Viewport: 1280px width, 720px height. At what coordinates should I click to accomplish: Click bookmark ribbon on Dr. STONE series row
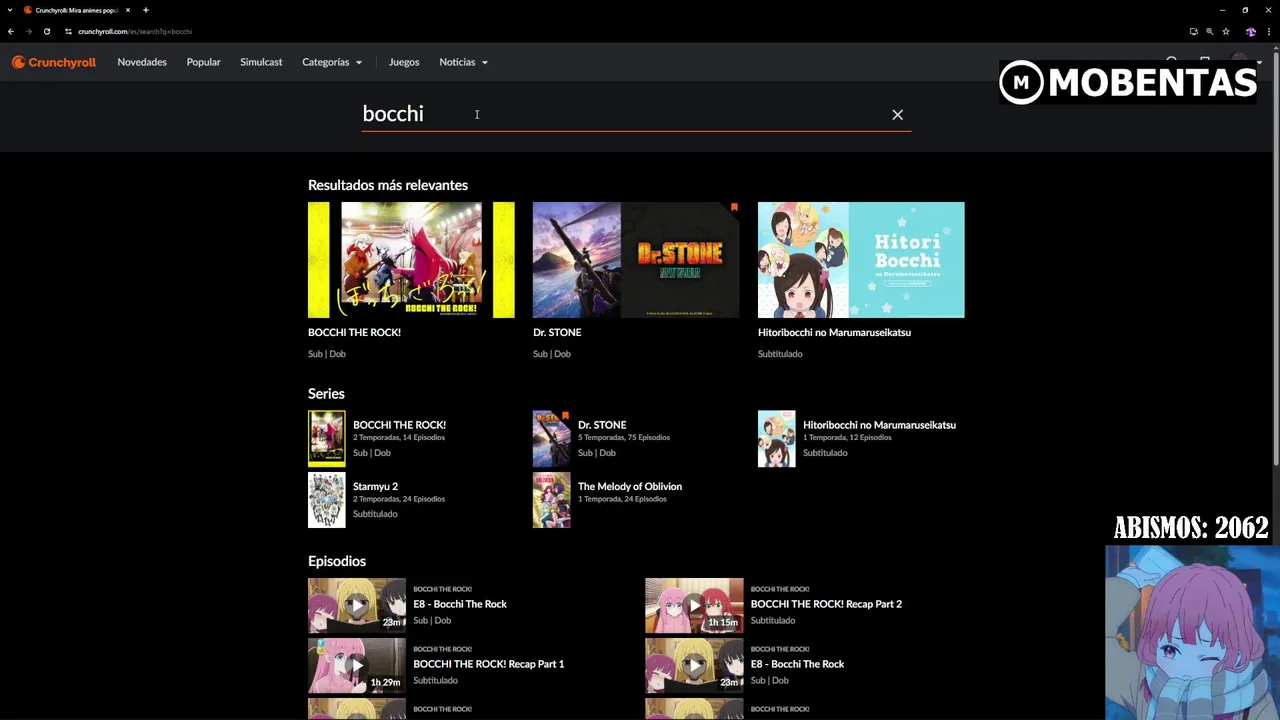(565, 415)
